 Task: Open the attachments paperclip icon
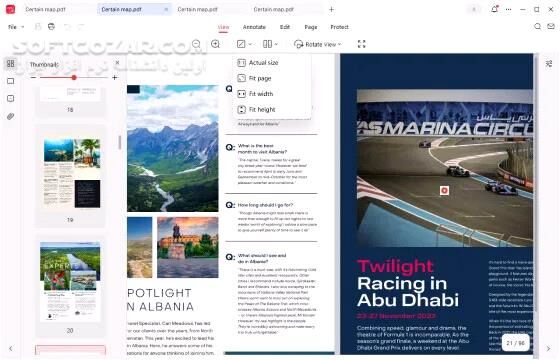[x=11, y=116]
